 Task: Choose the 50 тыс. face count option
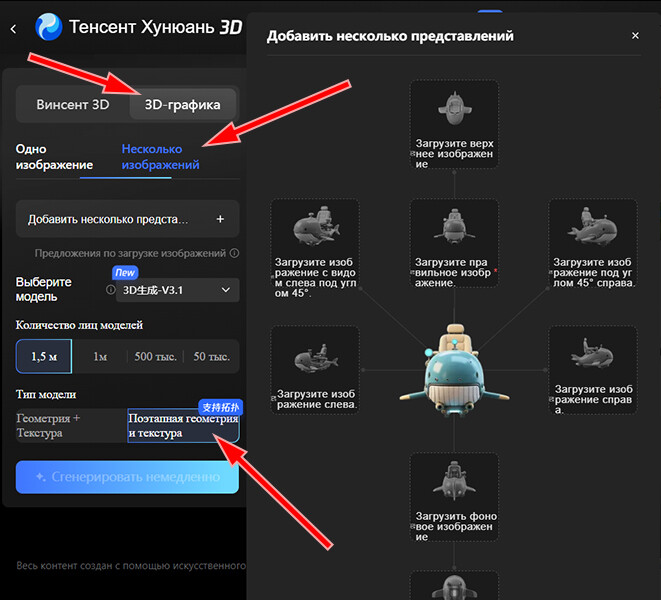point(211,357)
